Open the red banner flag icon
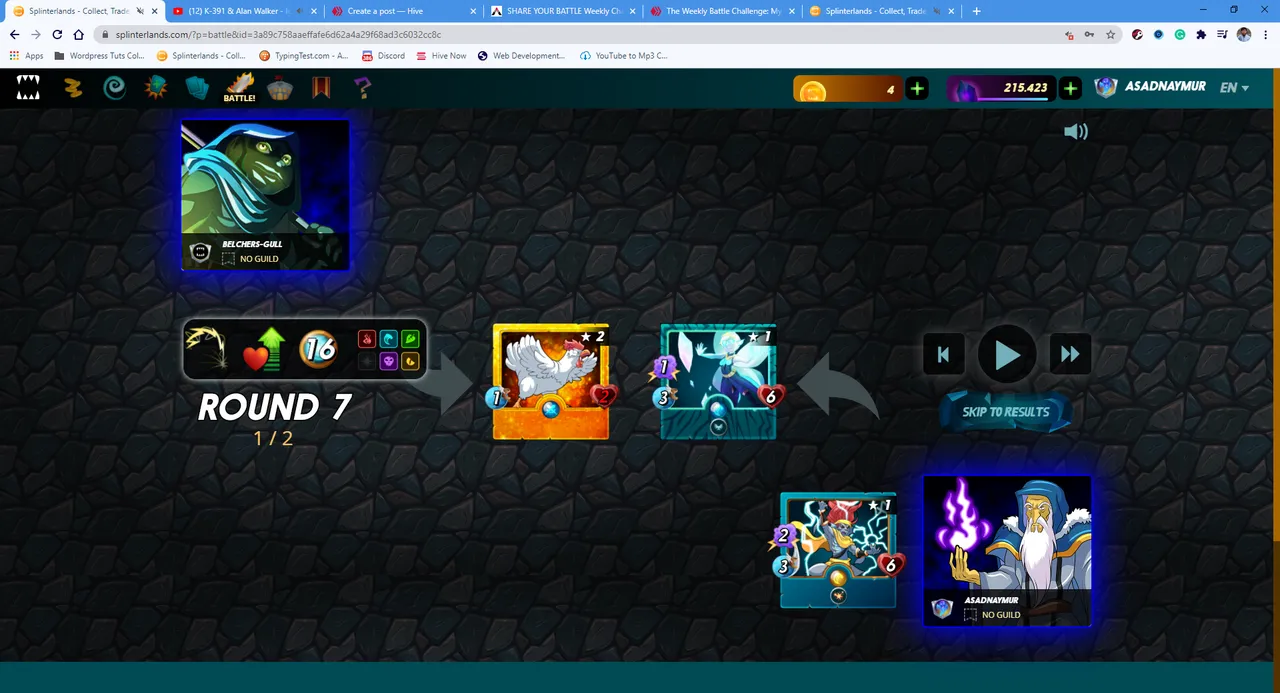Viewport: 1280px width, 693px height. point(321,88)
